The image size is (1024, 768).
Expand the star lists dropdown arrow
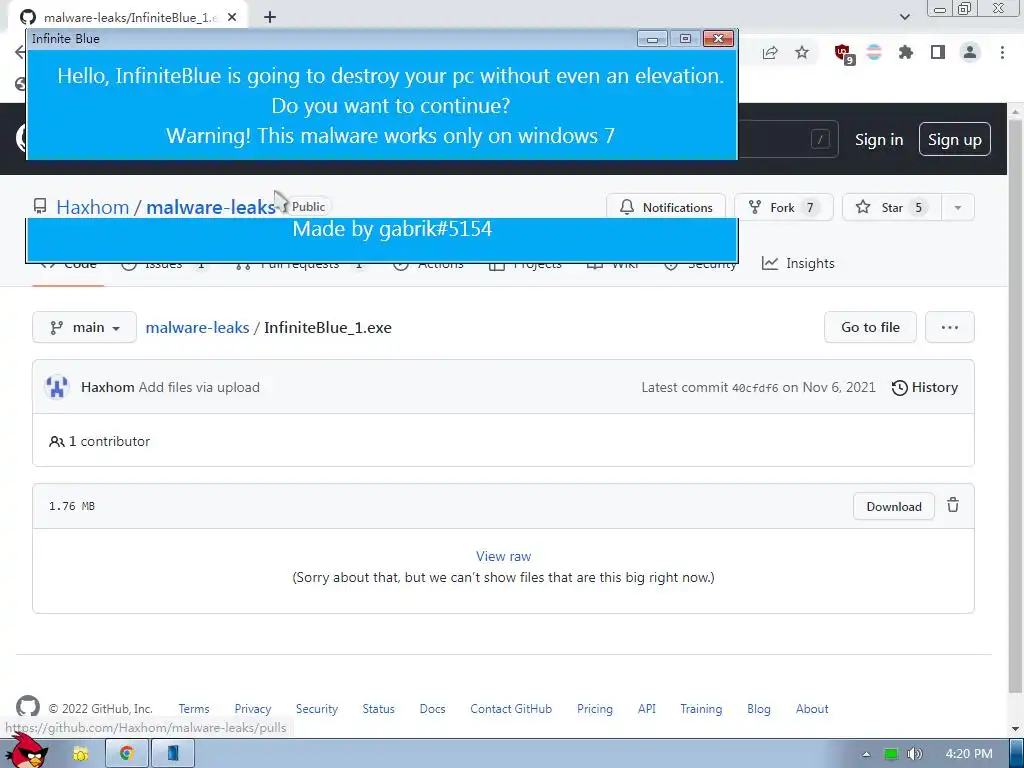[x=958, y=208]
